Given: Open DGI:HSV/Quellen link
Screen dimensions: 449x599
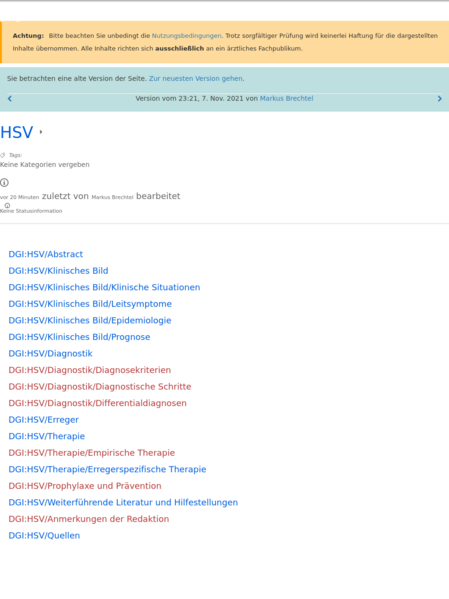Looking at the screenshot, I should click(x=44, y=536).
